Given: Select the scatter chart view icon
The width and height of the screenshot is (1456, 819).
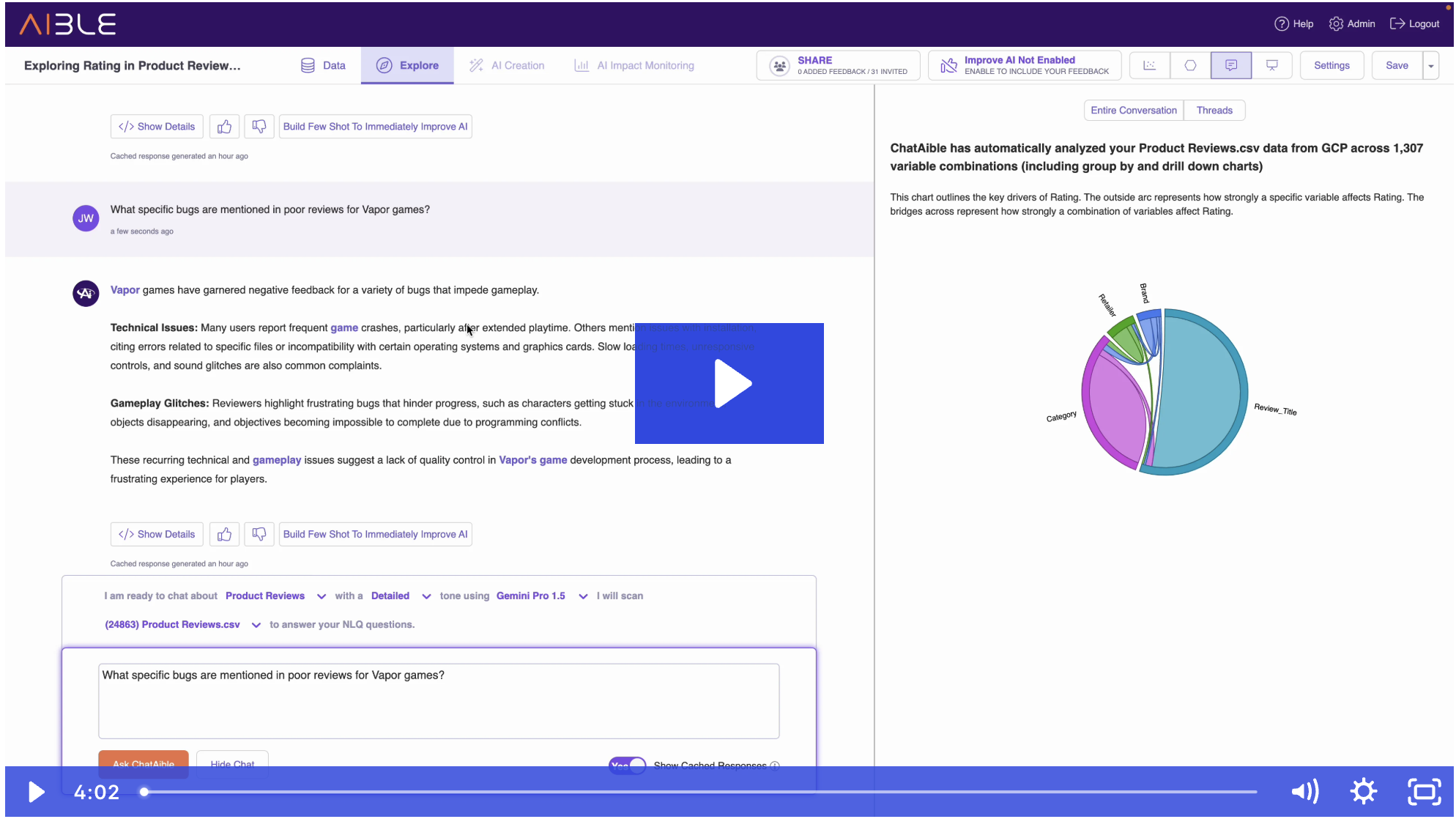Looking at the screenshot, I should coord(1149,65).
